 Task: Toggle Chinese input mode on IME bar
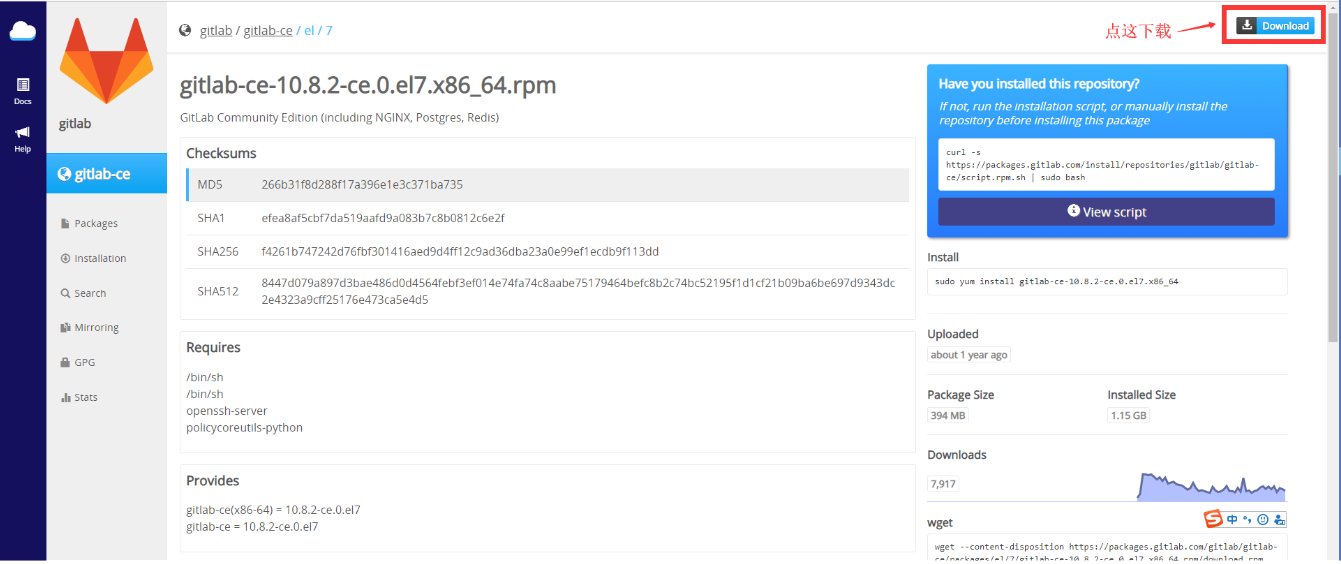[1232, 519]
